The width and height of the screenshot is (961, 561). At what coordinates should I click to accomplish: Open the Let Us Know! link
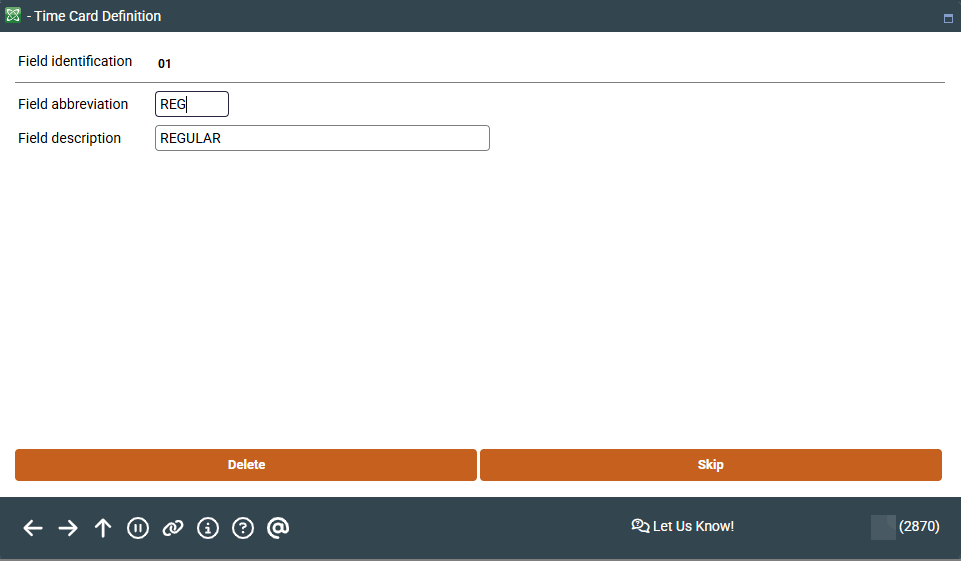click(693, 526)
